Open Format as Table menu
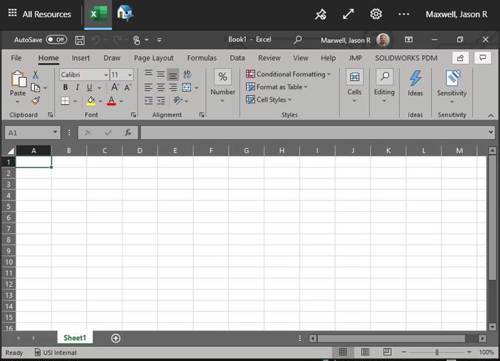The width and height of the screenshot is (500, 361). pos(276,87)
